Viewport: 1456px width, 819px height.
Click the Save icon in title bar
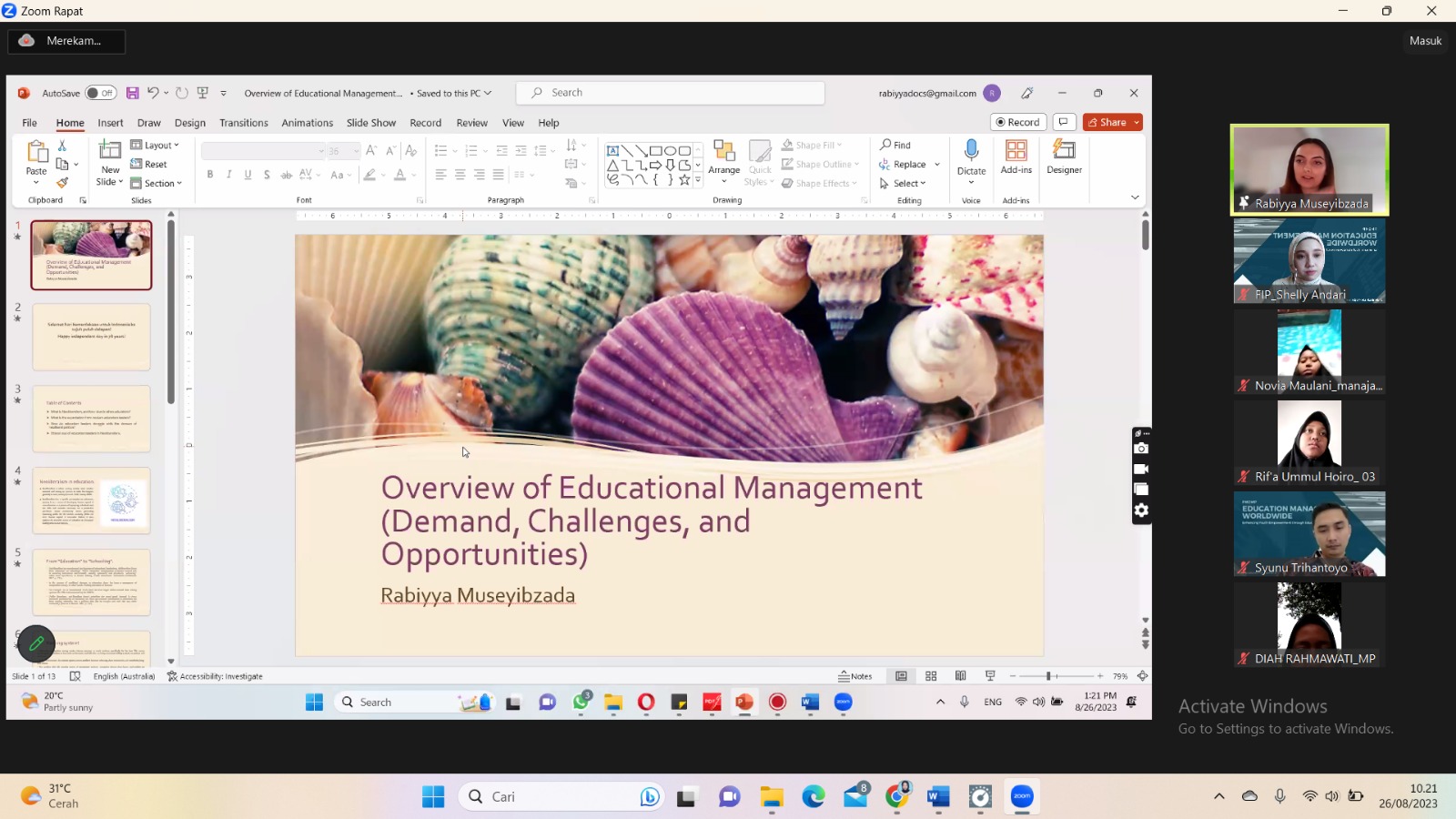133,93
